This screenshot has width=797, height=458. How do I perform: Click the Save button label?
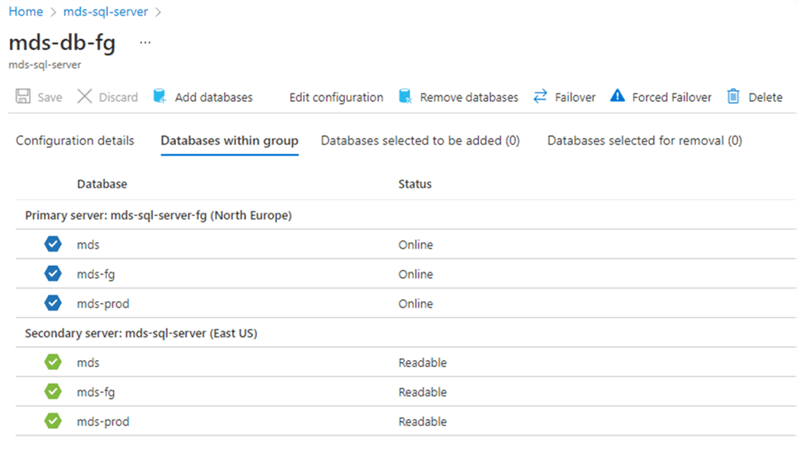coord(50,97)
